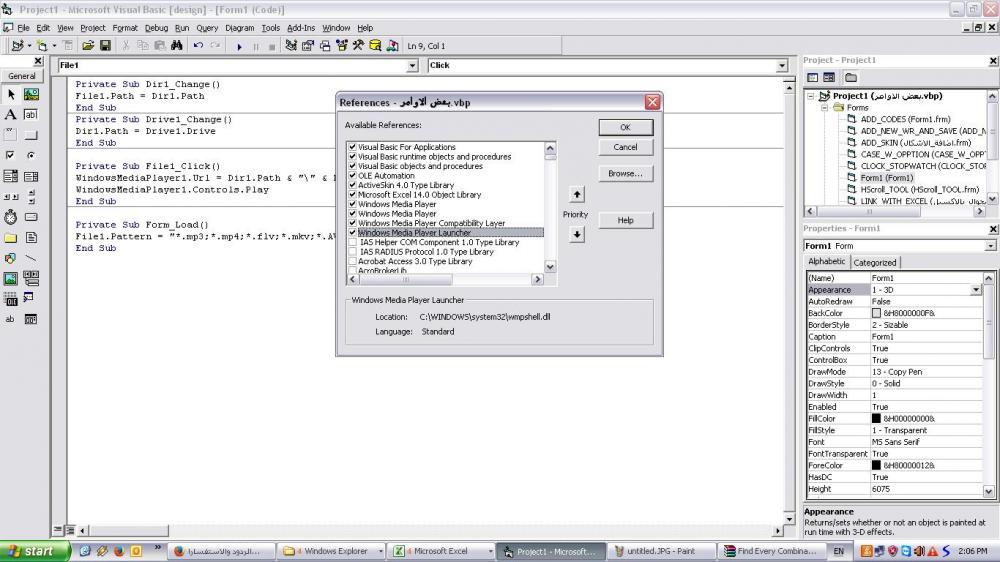Viewport: 1000px width, 562px height.
Task: Open Project Explorer from the toolbar
Action: [291, 46]
